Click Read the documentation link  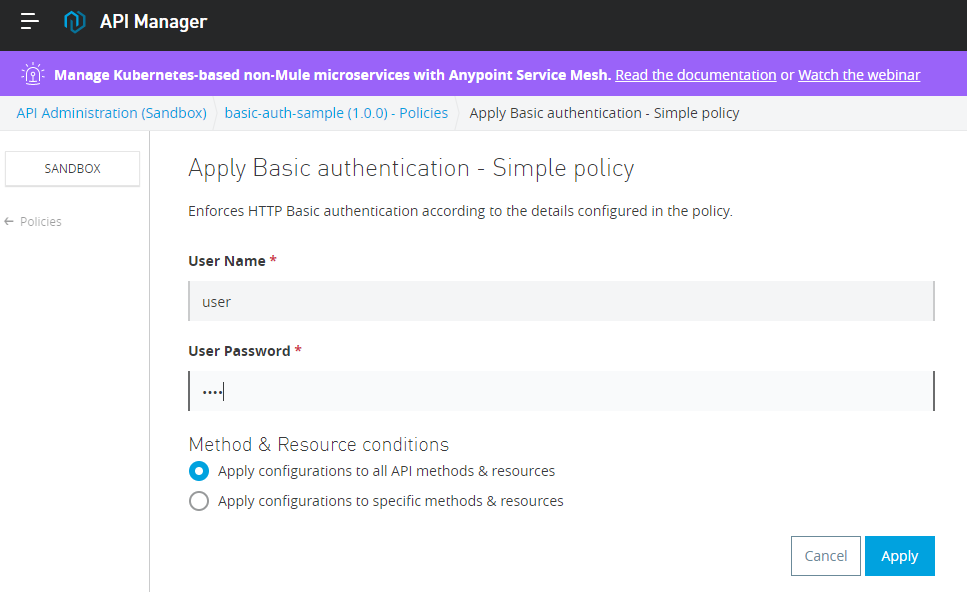click(x=696, y=75)
